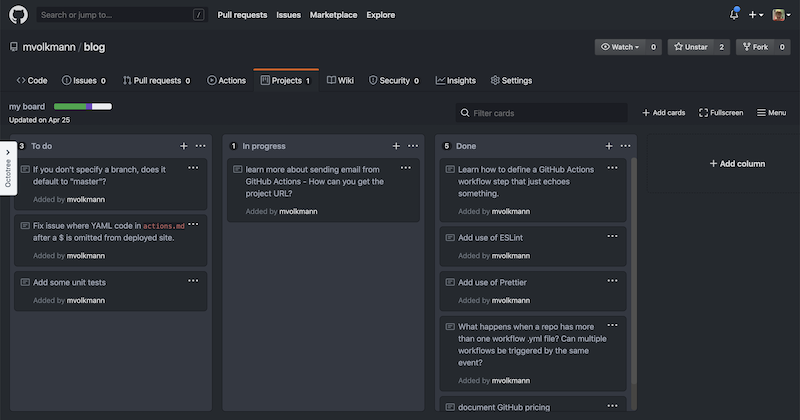Image resolution: width=800 pixels, height=420 pixels.
Task: Open Pull requests in top navigation
Action: [242, 15]
